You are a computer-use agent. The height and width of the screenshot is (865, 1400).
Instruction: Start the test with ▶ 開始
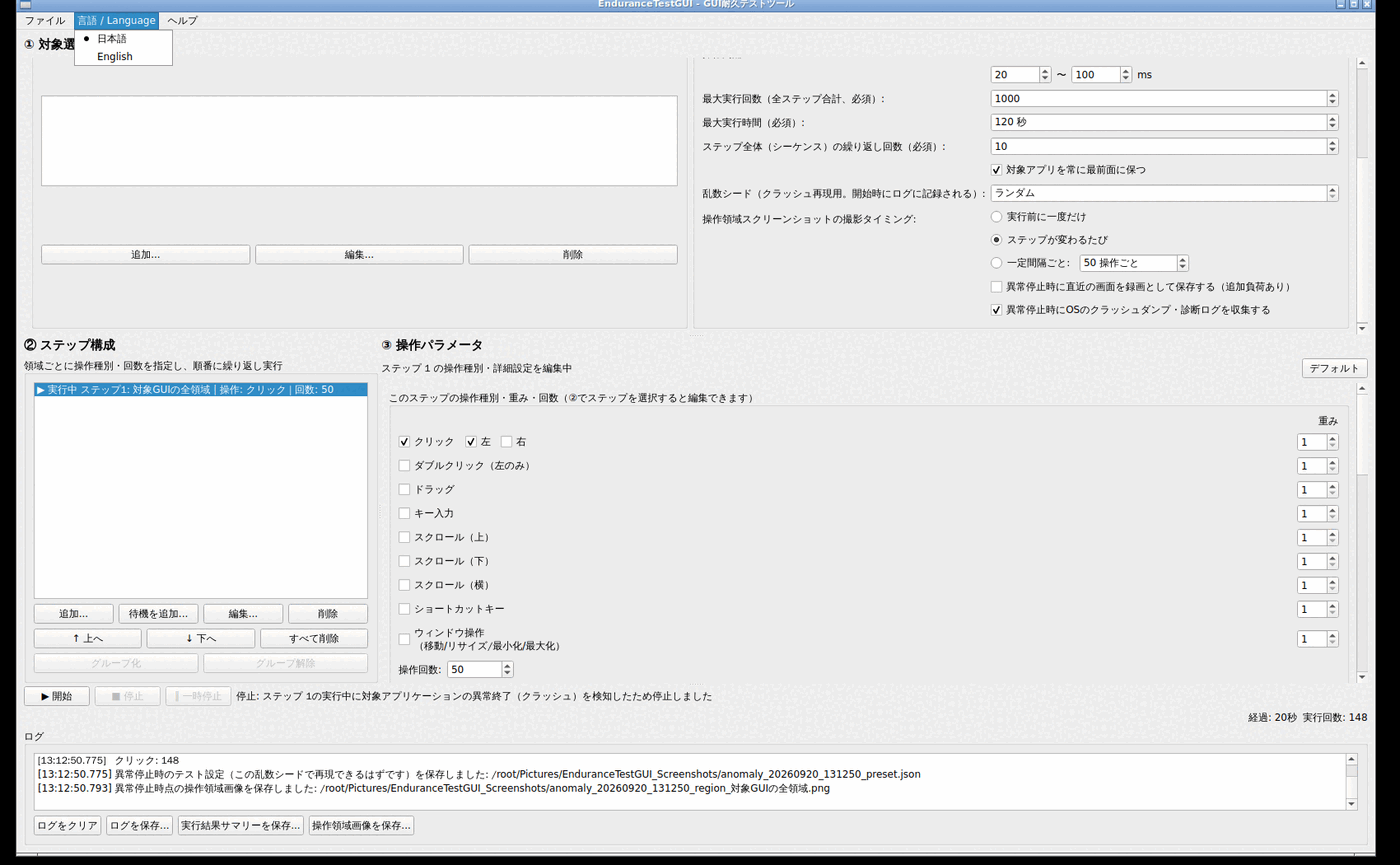point(57,696)
